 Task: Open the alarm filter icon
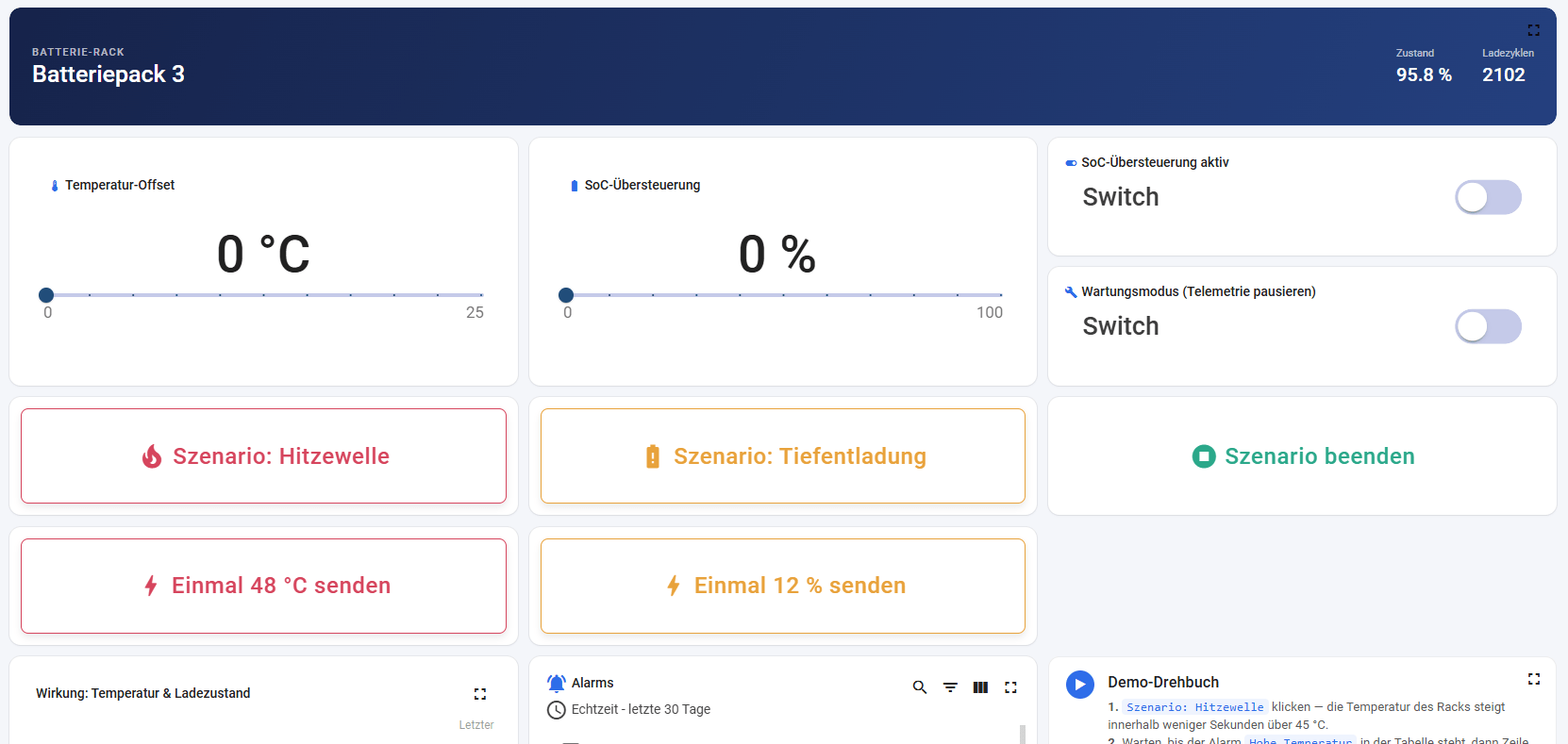click(950, 687)
